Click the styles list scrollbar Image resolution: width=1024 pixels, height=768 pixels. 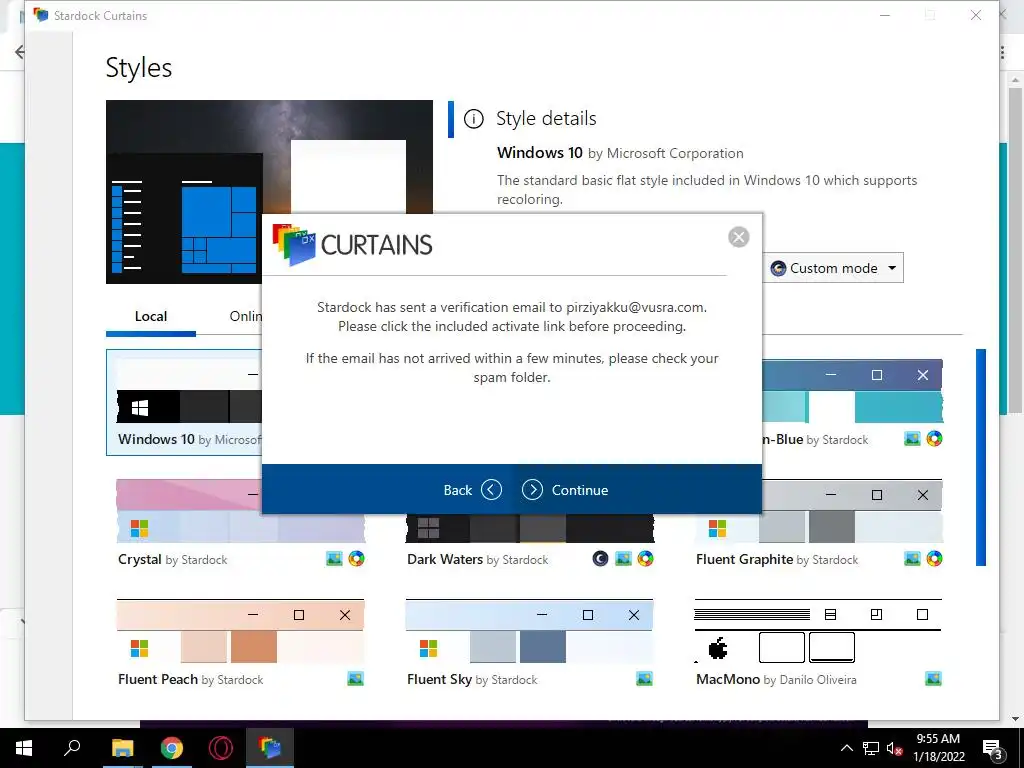click(x=981, y=457)
